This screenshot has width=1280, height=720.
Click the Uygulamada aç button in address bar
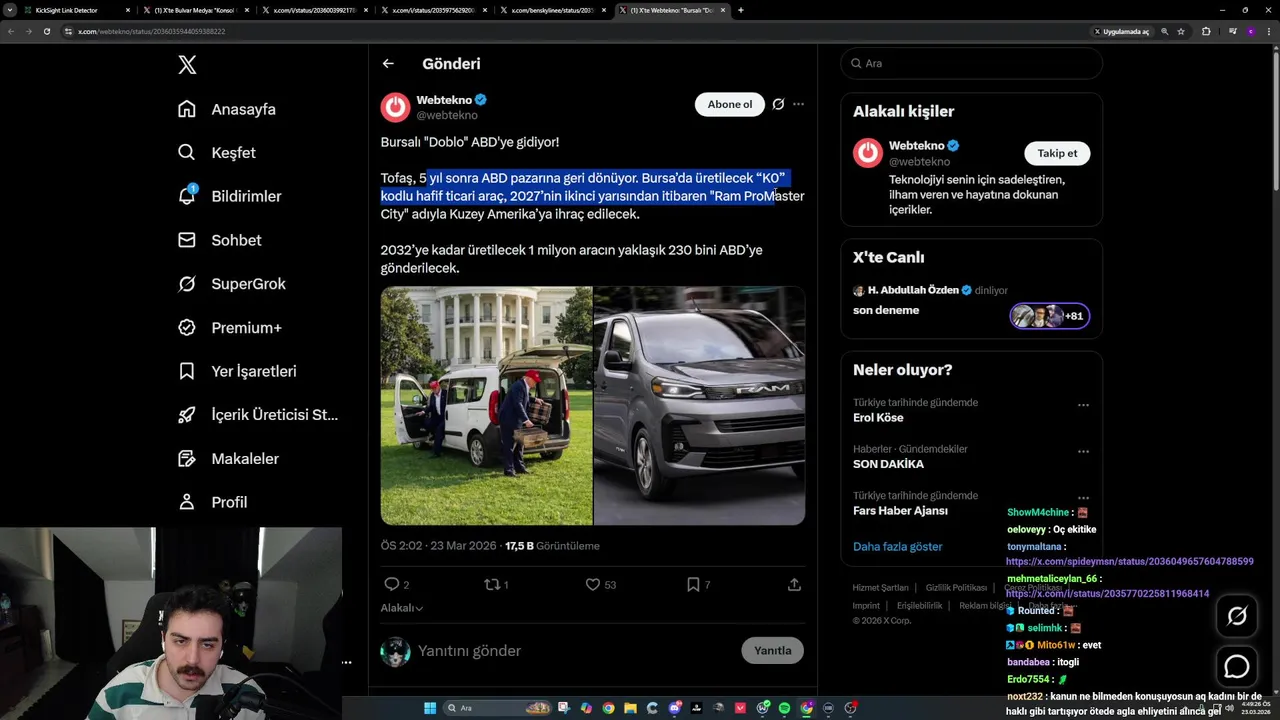(1121, 31)
